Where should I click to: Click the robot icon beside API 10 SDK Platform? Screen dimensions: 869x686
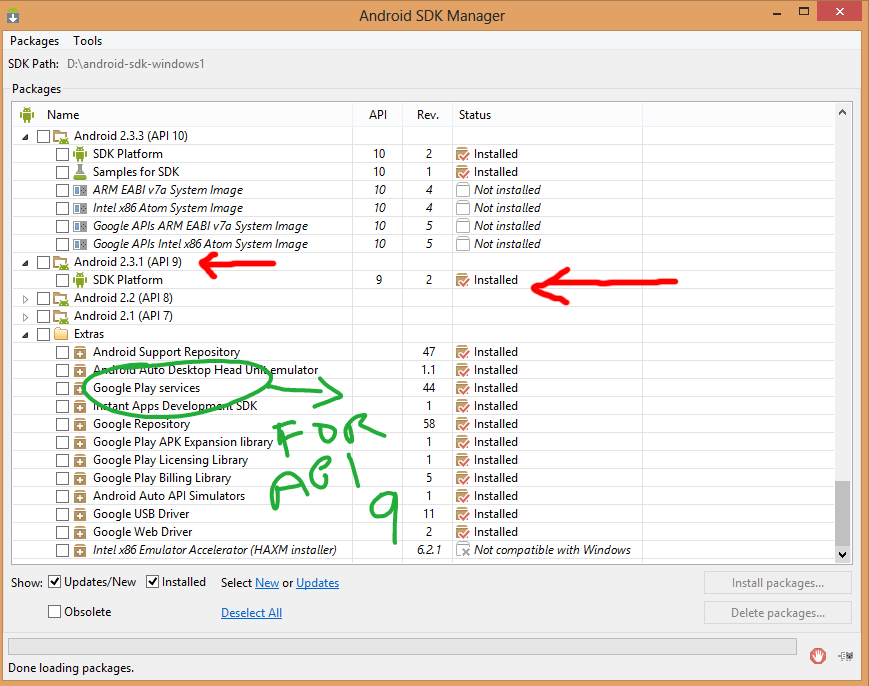click(x=80, y=154)
